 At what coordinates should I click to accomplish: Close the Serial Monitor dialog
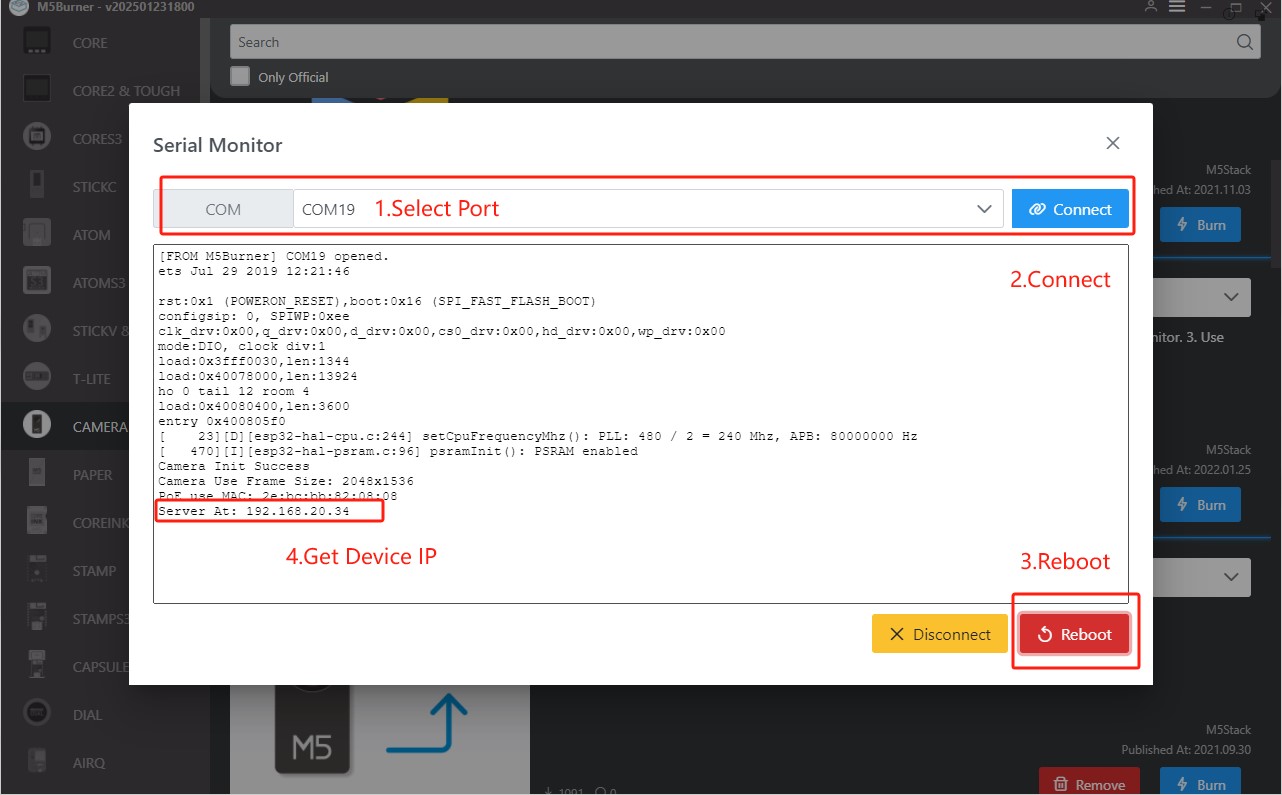tap(1113, 143)
